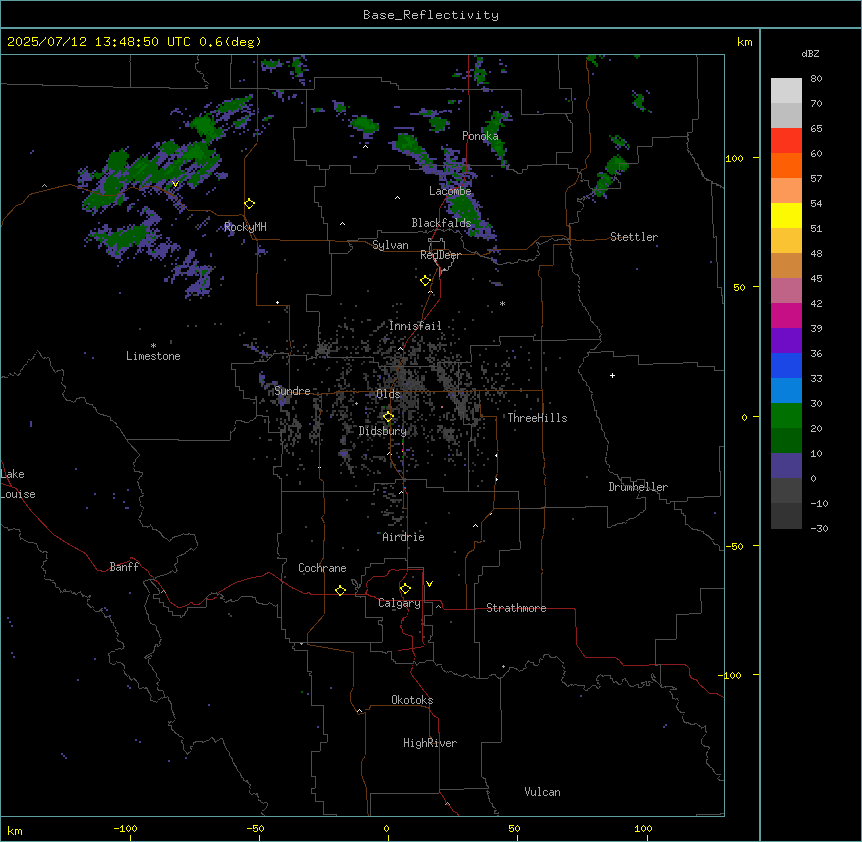Image resolution: width=862 pixels, height=842 pixels.
Task: Select the HighRiver label
Action: 430,743
